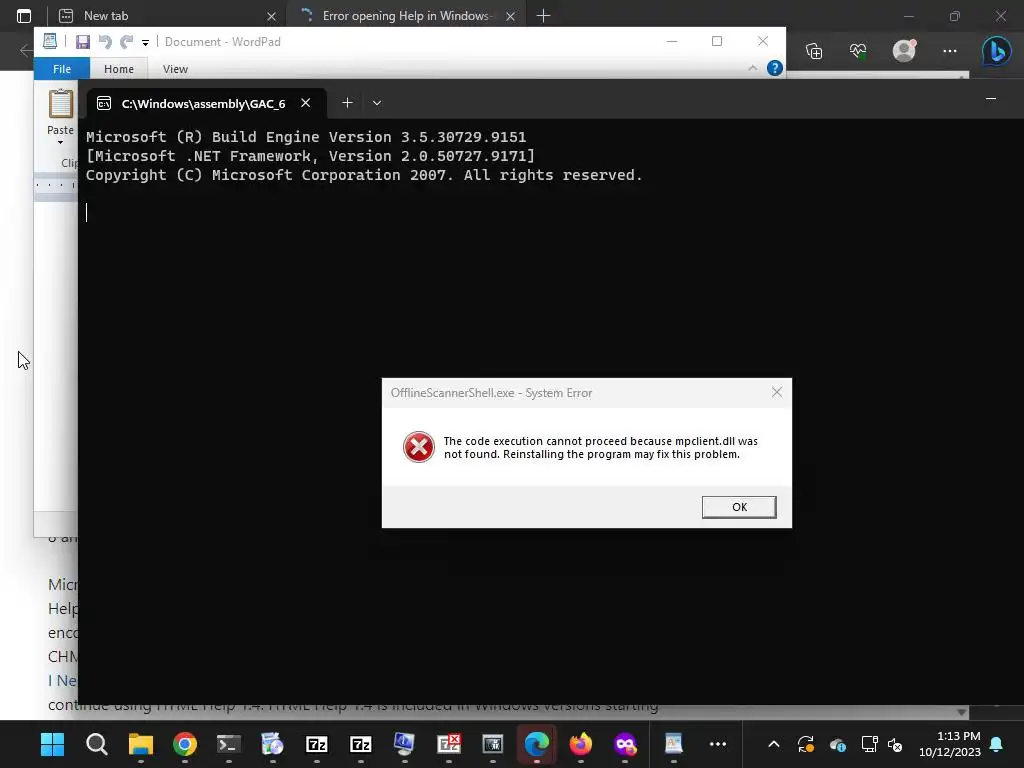Click the Copyright Microsoft Corporation 2007 line

coord(364,175)
